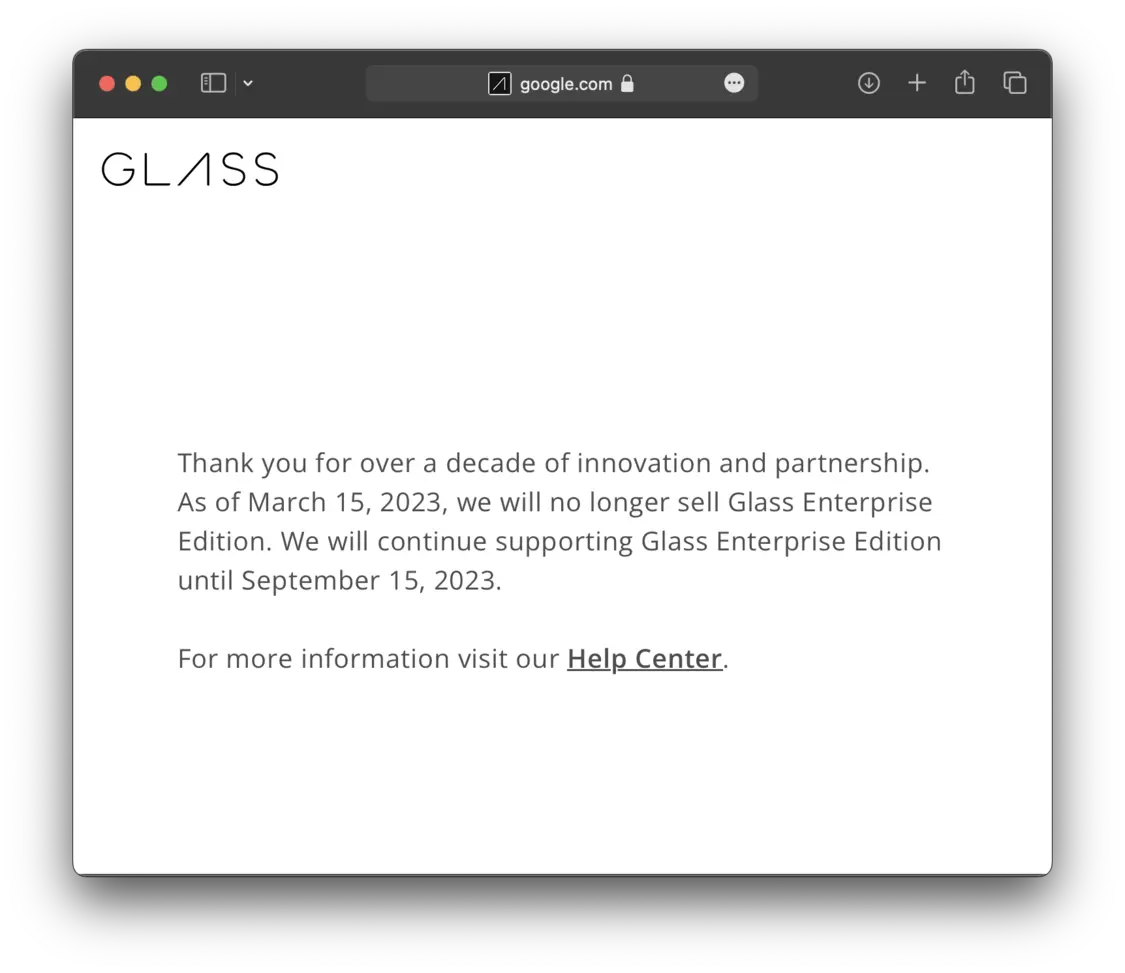Click the "For more information visit our" text
The width and height of the screenshot is (1125, 973).
(368, 659)
